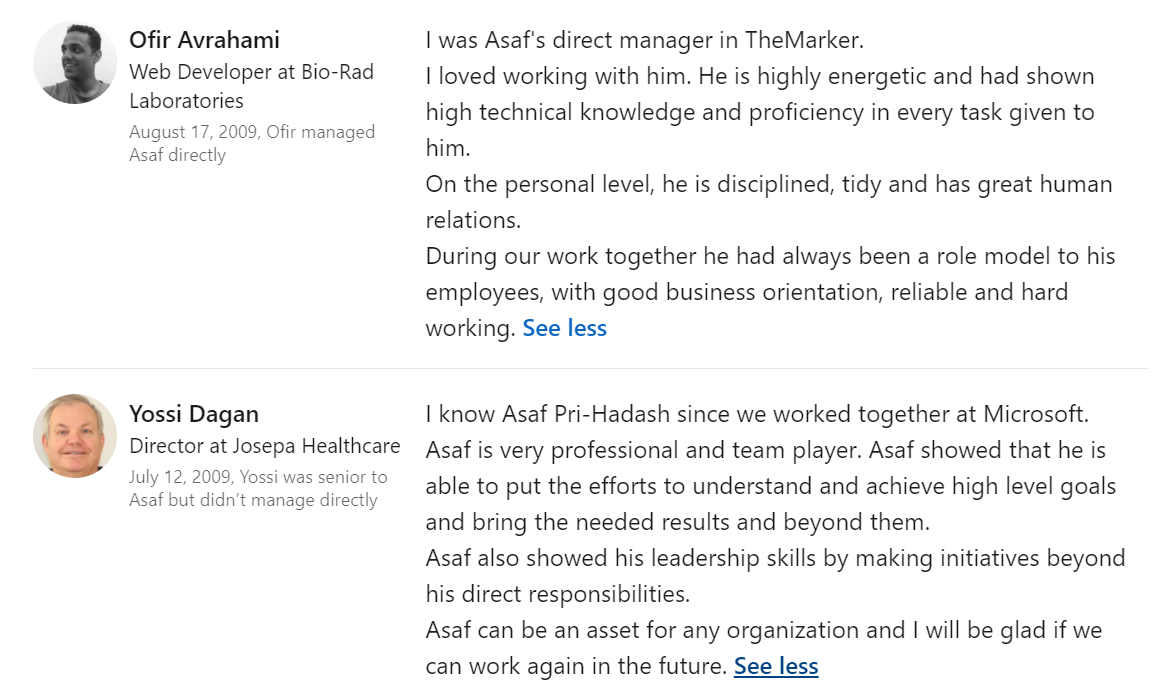Open Ofir Avrahami's profile photo
1164x698 pixels.
74,62
